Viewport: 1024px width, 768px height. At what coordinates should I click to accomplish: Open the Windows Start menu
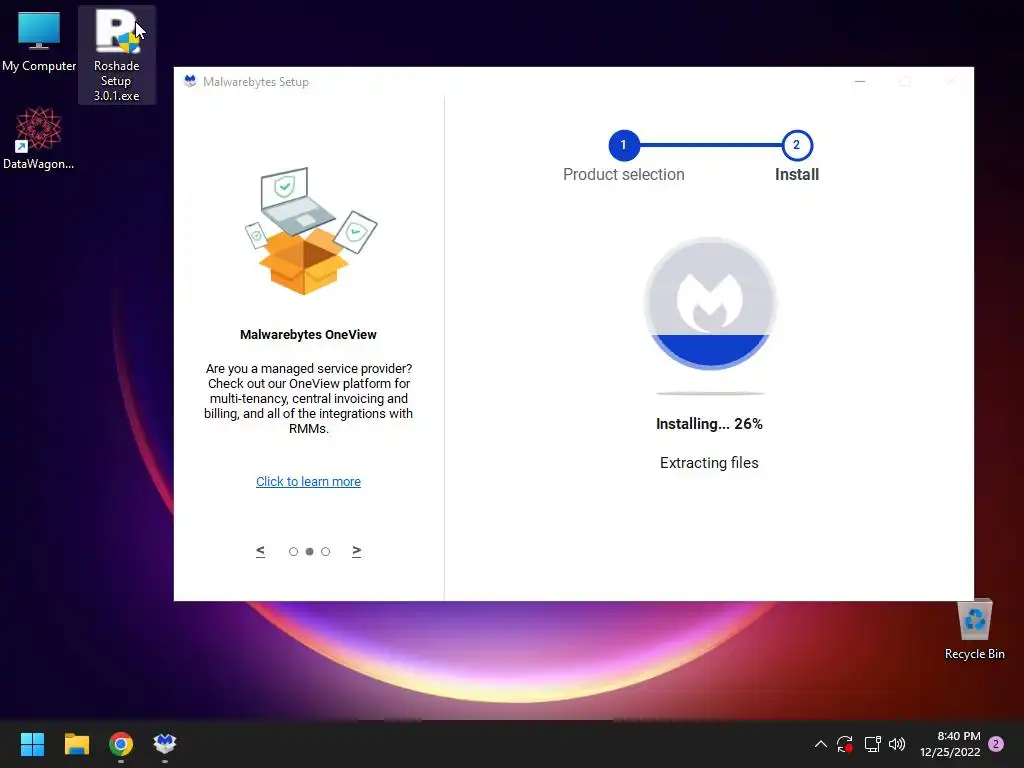point(32,744)
